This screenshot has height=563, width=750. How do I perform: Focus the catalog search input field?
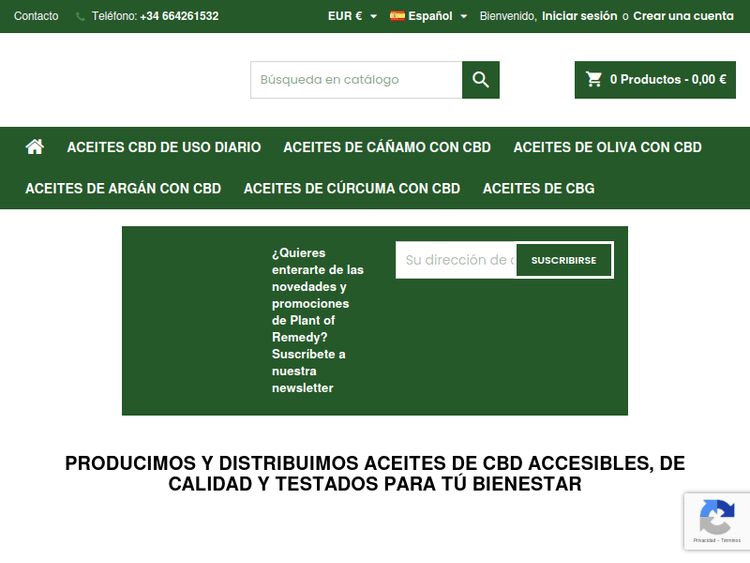tap(356, 80)
